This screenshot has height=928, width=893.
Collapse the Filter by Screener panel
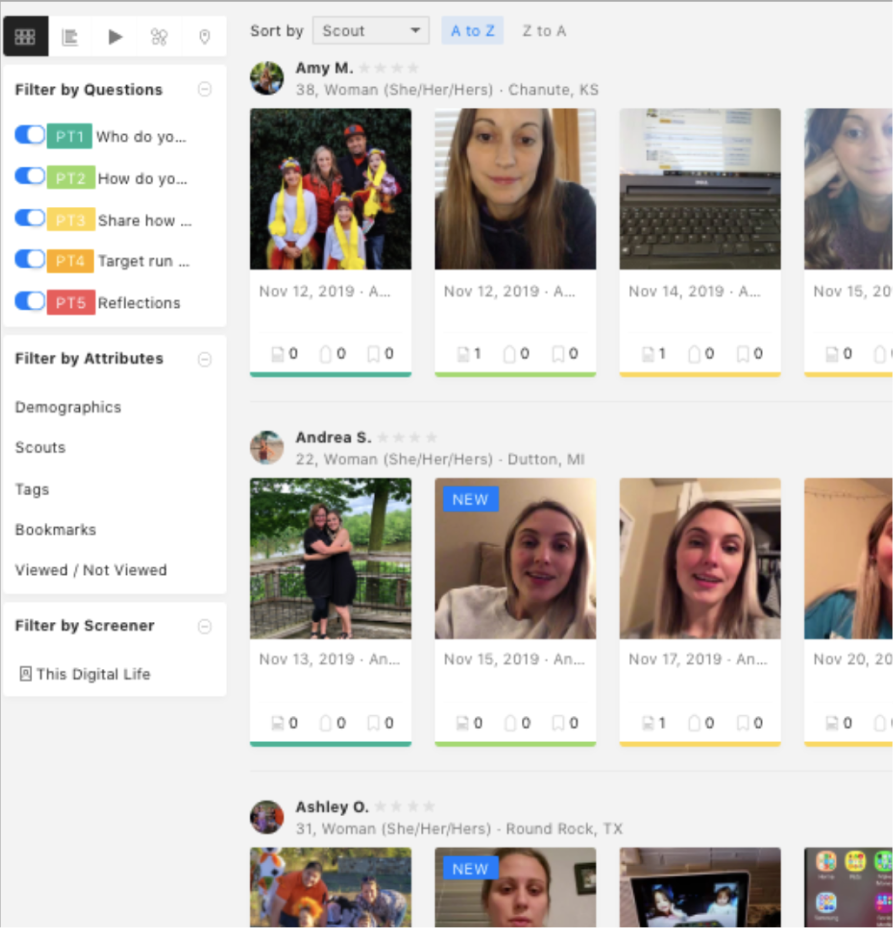[205, 626]
